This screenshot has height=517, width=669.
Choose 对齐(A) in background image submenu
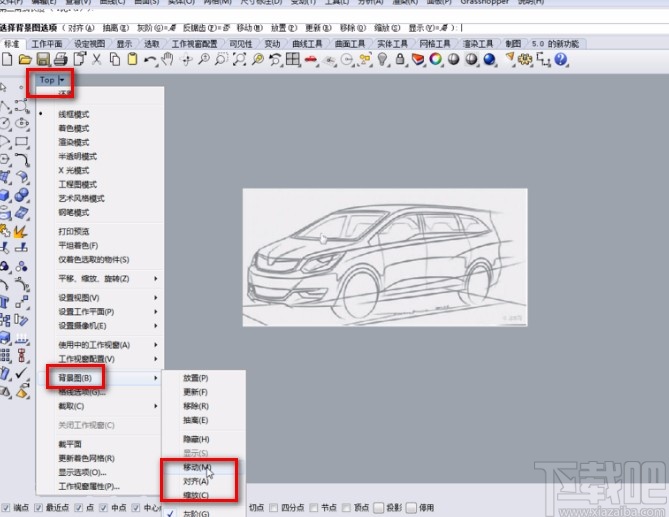[196, 481]
